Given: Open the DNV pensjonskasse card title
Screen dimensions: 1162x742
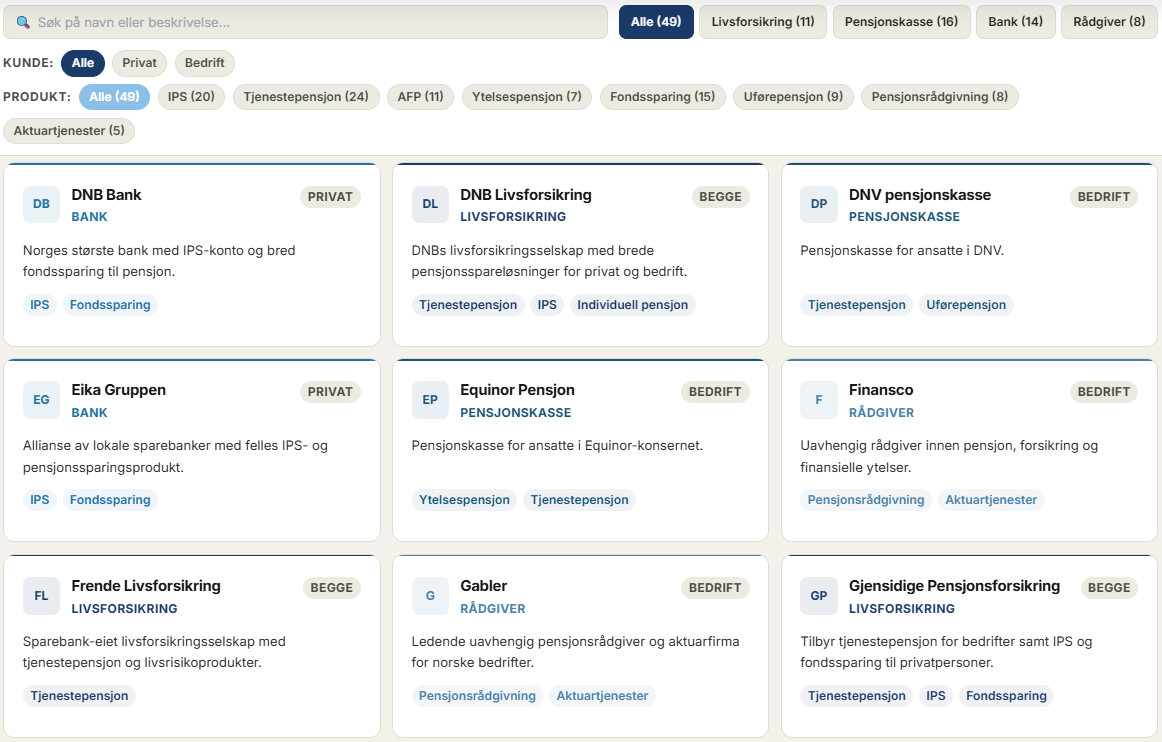Looking at the screenshot, I should [x=920, y=195].
